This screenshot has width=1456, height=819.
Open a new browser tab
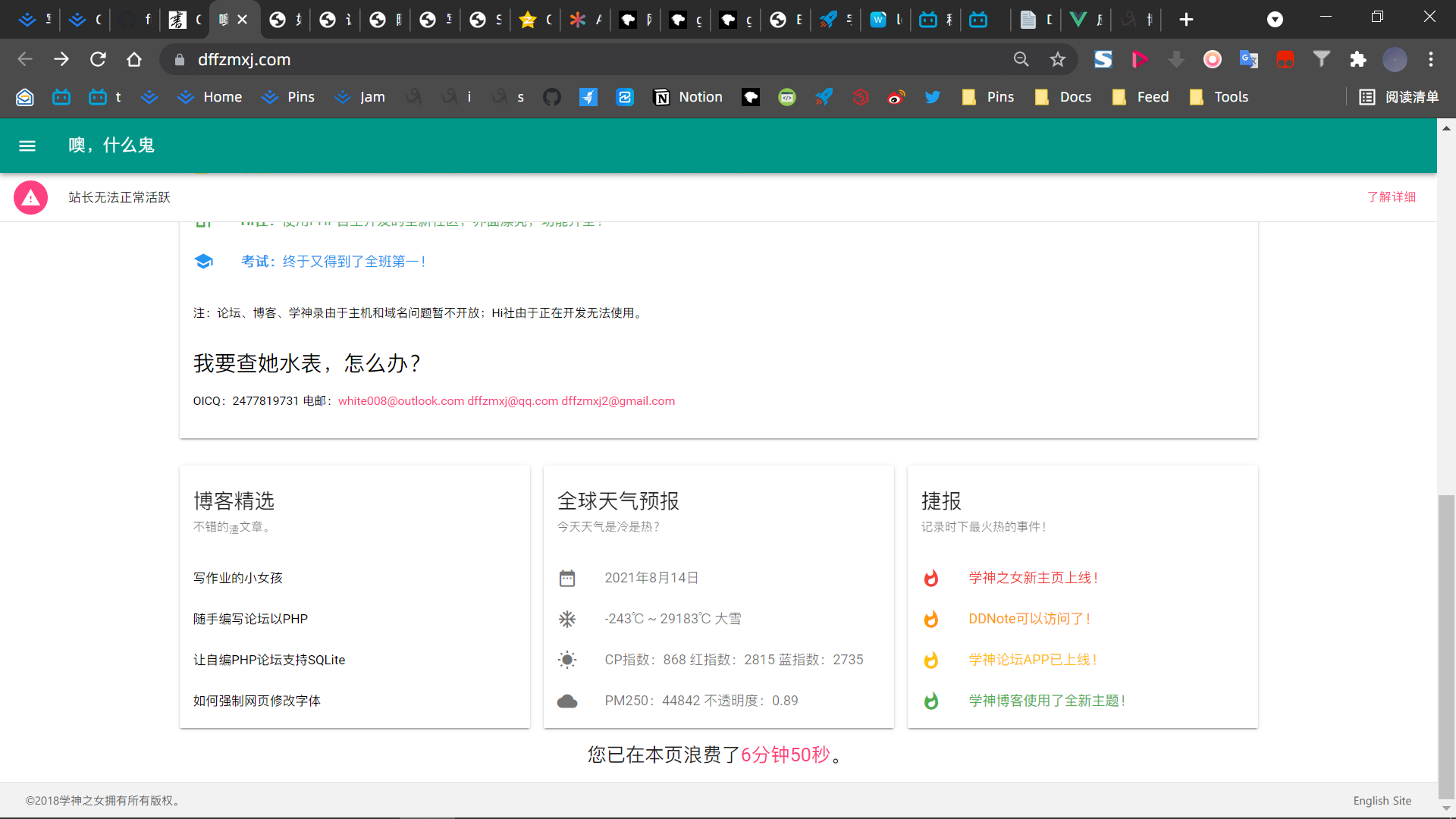tap(1187, 20)
